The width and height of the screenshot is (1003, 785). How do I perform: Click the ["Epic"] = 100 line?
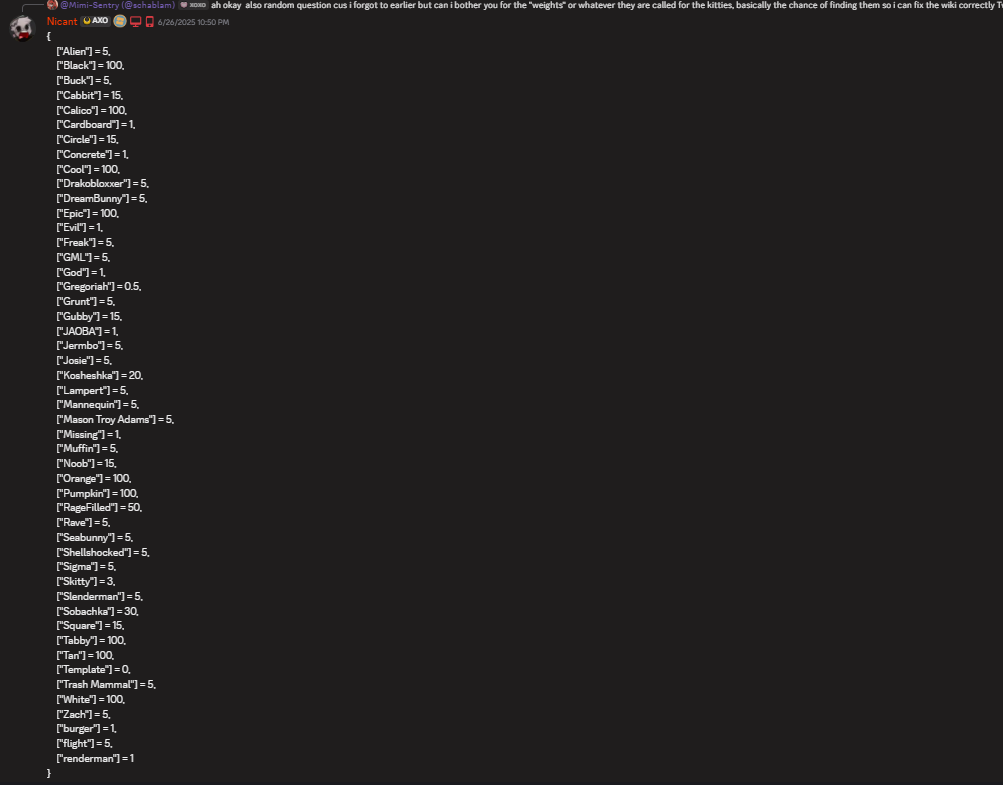point(88,213)
